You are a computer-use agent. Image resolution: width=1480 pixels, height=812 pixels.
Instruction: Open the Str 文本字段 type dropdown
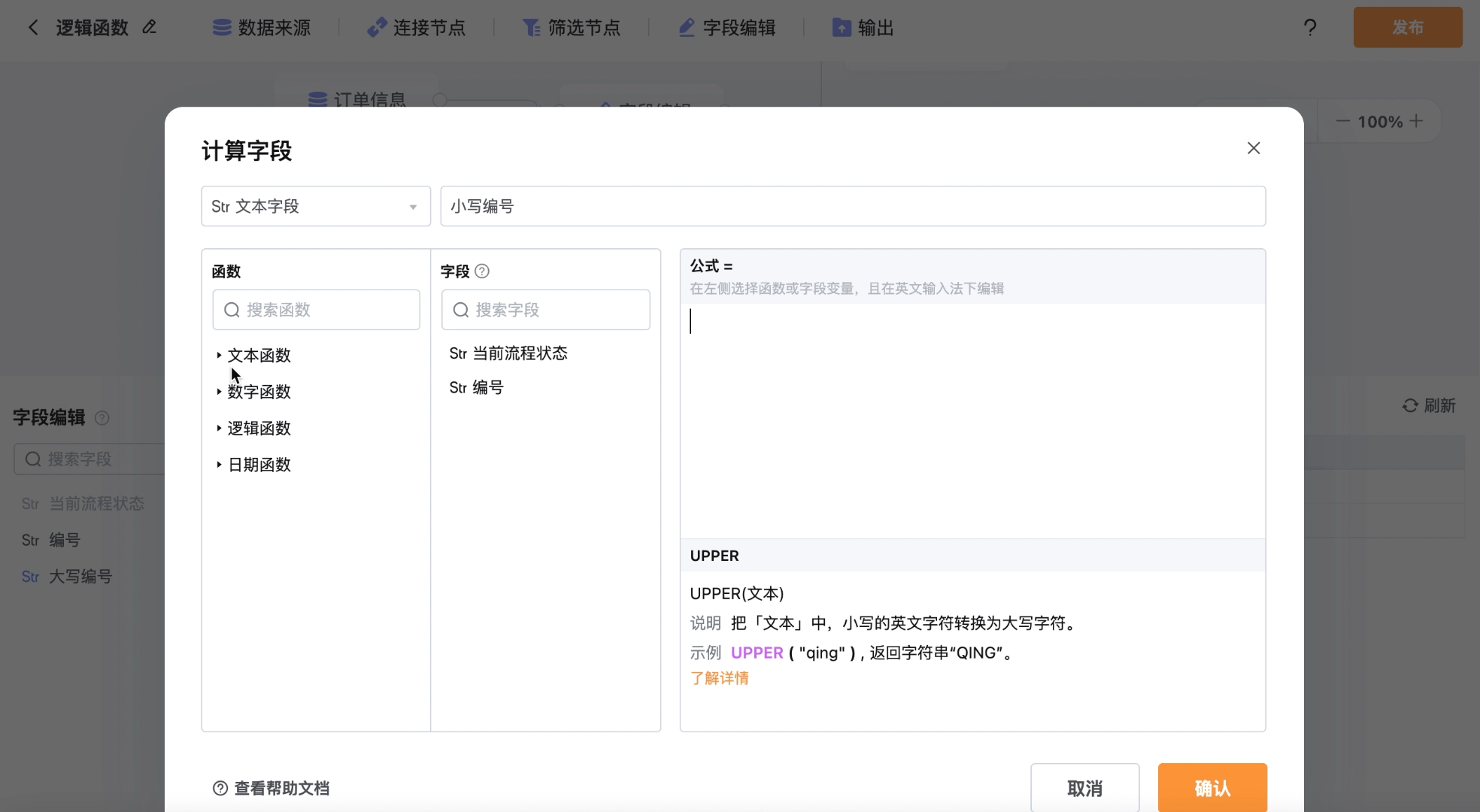316,206
